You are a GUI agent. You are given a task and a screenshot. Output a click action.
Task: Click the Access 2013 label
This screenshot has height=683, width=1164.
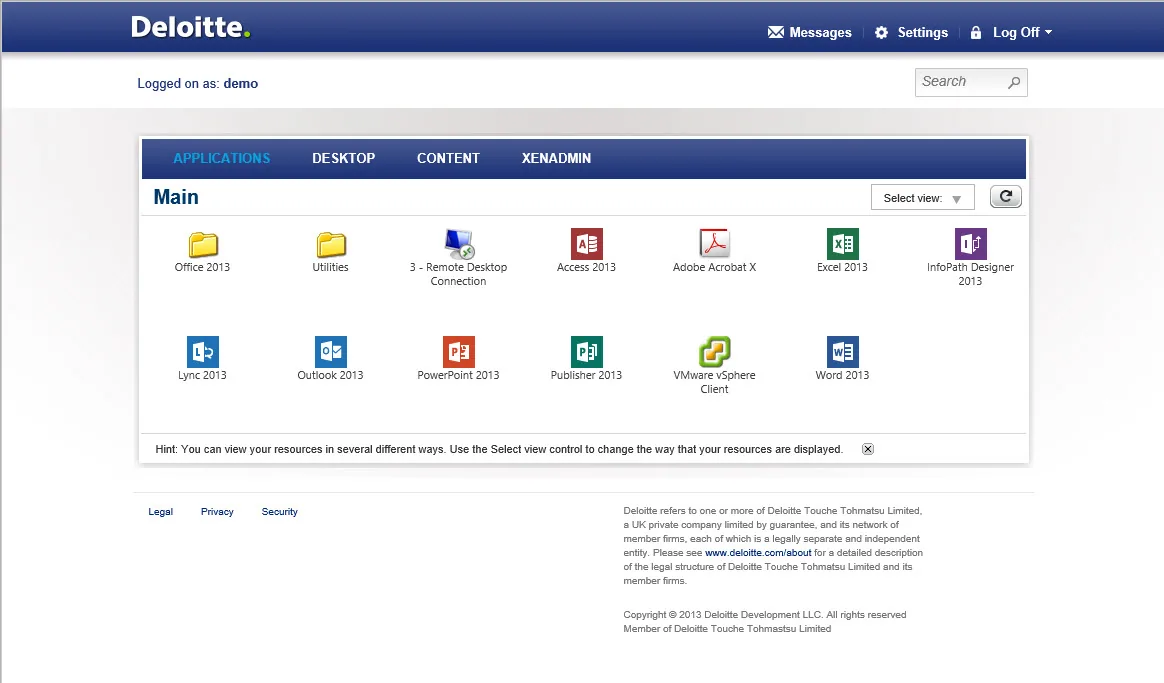click(586, 267)
